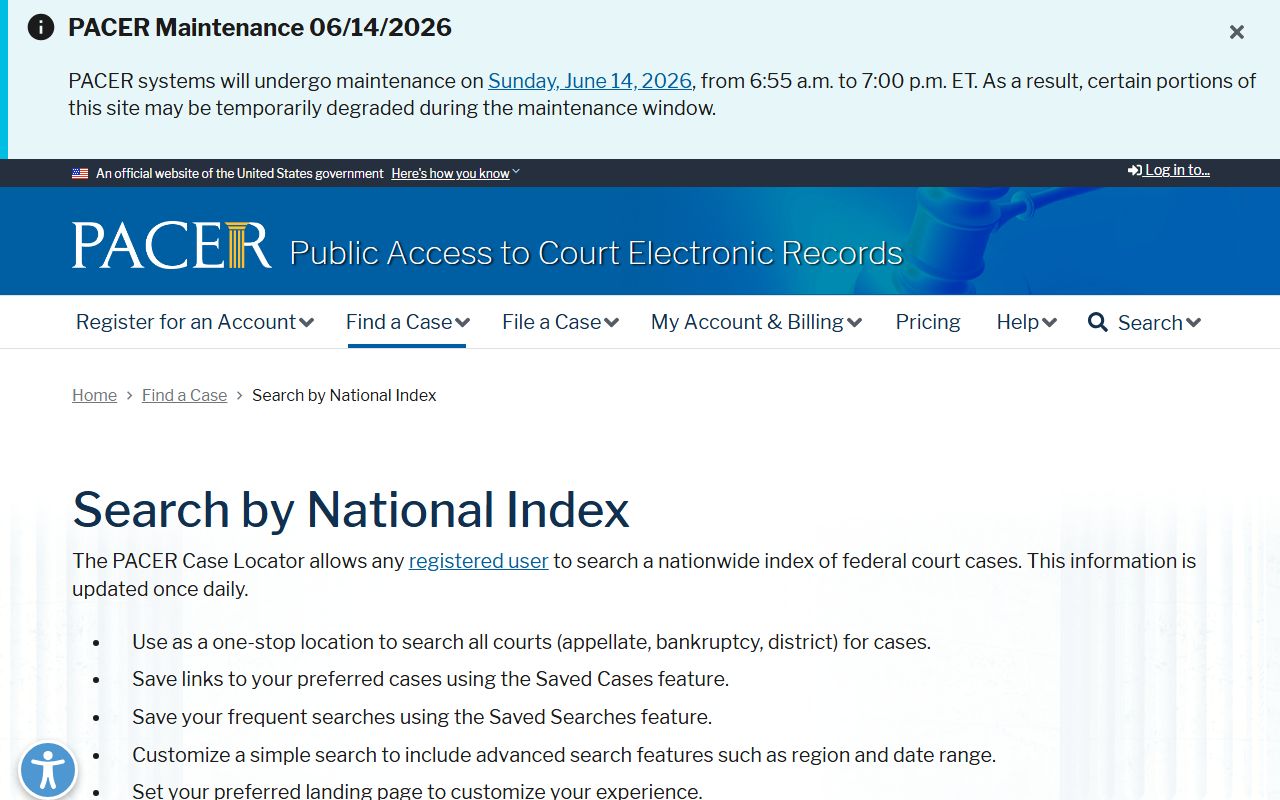Go to the Pricing page
The image size is (1280, 800).
[x=928, y=322]
